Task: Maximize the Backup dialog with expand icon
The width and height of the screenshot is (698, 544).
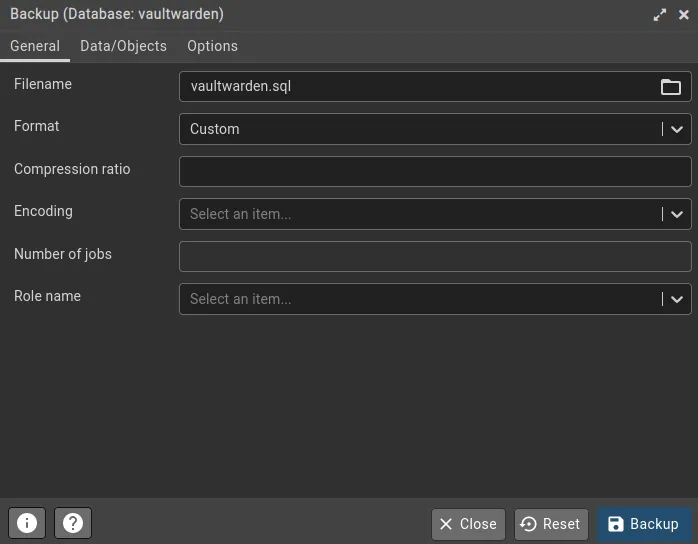Action: pyautogui.click(x=660, y=15)
